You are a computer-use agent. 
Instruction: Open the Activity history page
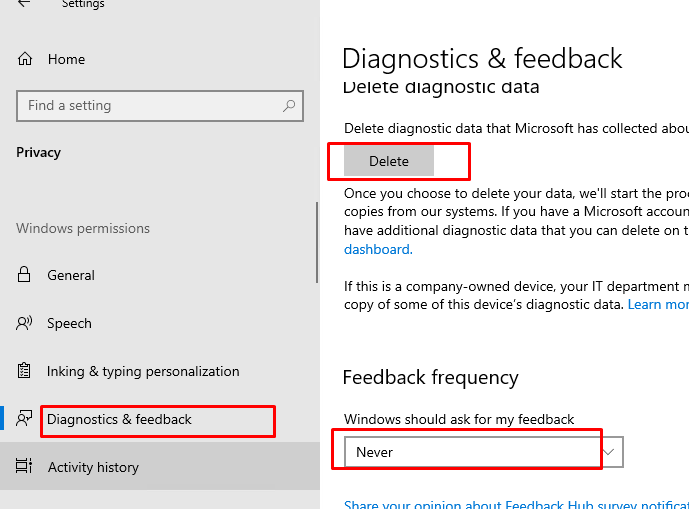pyautogui.click(x=93, y=467)
